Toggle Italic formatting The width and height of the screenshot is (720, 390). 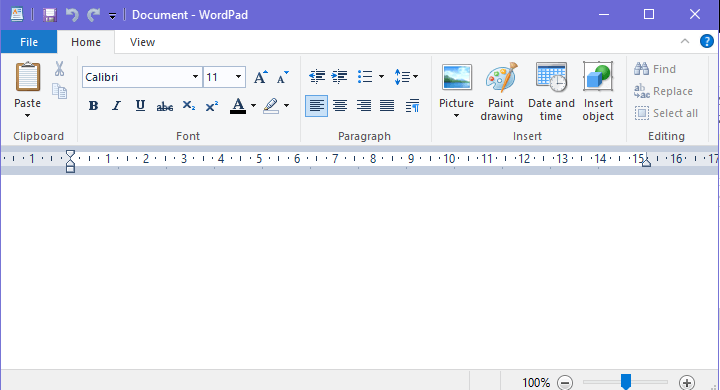(x=117, y=106)
